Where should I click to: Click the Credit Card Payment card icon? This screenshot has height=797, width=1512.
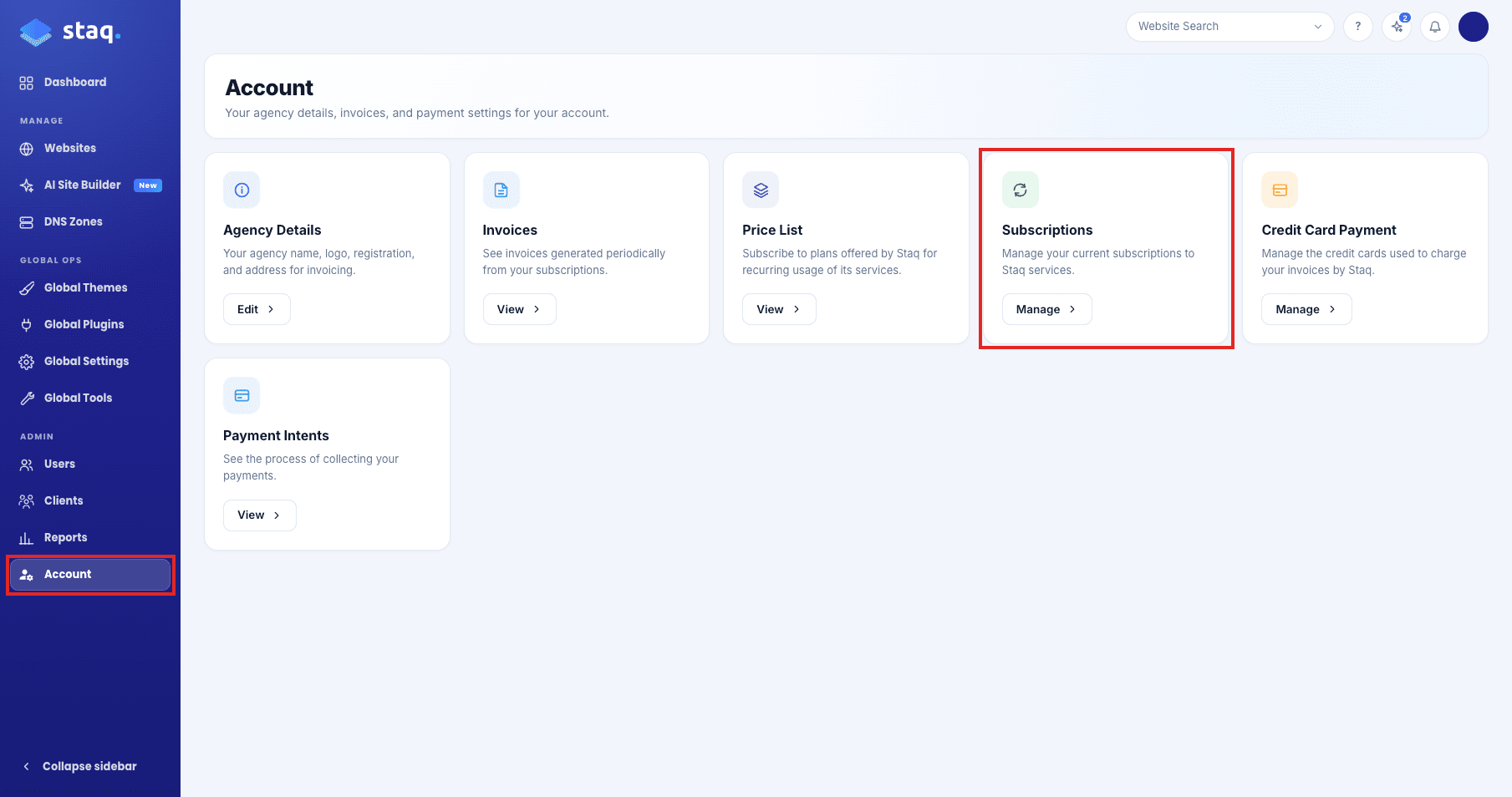click(1280, 190)
